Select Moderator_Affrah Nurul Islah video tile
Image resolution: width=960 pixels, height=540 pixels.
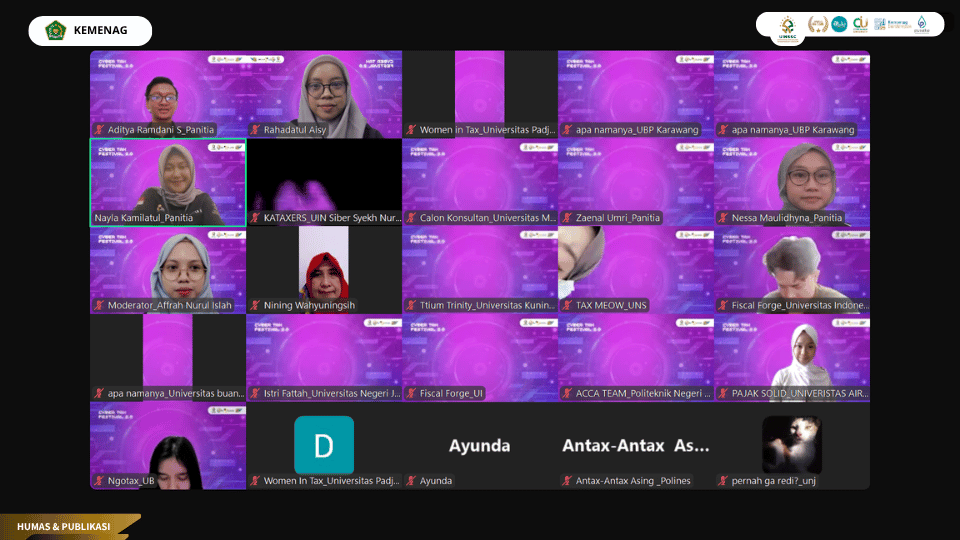pyautogui.click(x=168, y=270)
